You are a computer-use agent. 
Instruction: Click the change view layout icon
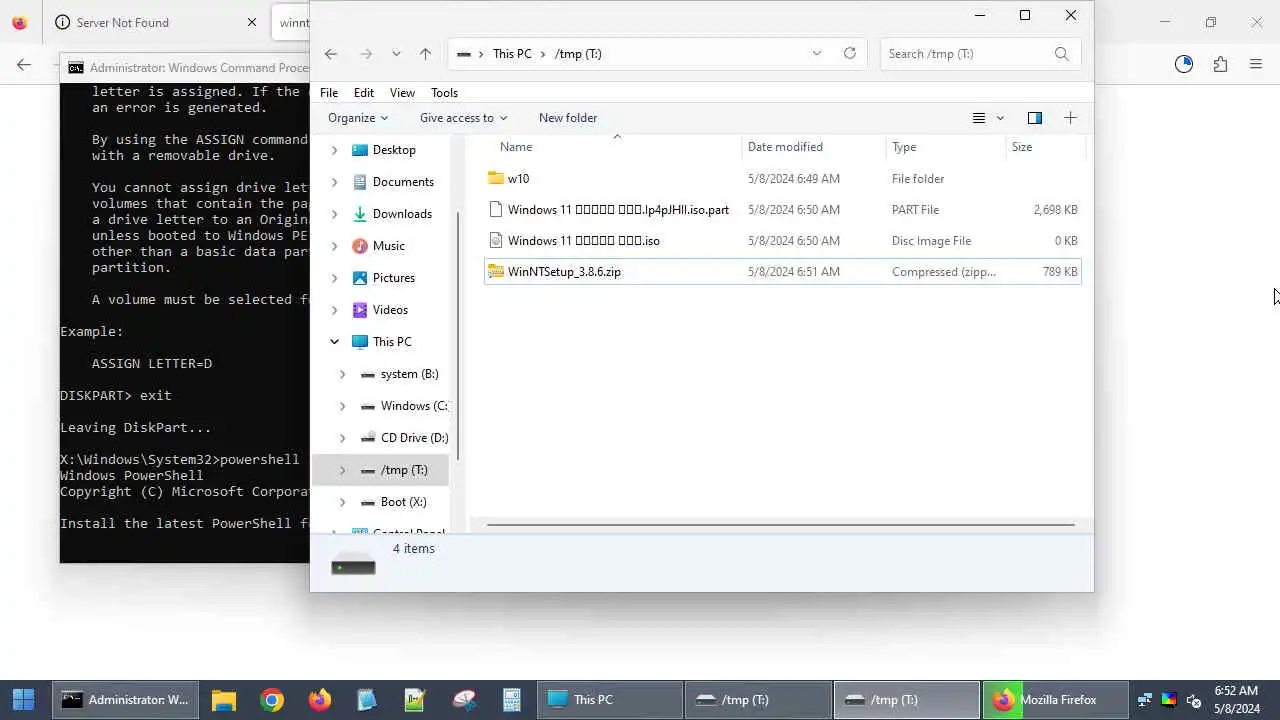pyautogui.click(x=979, y=118)
